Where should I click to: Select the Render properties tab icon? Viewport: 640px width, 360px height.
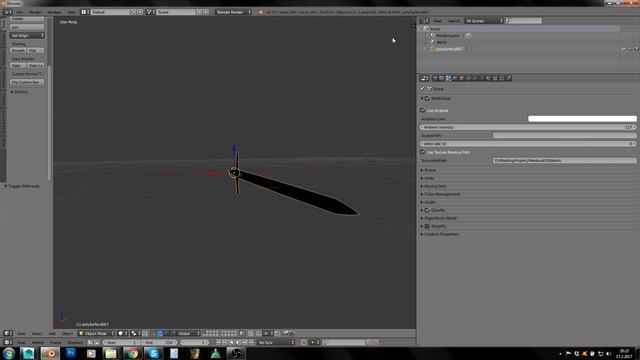(435, 78)
